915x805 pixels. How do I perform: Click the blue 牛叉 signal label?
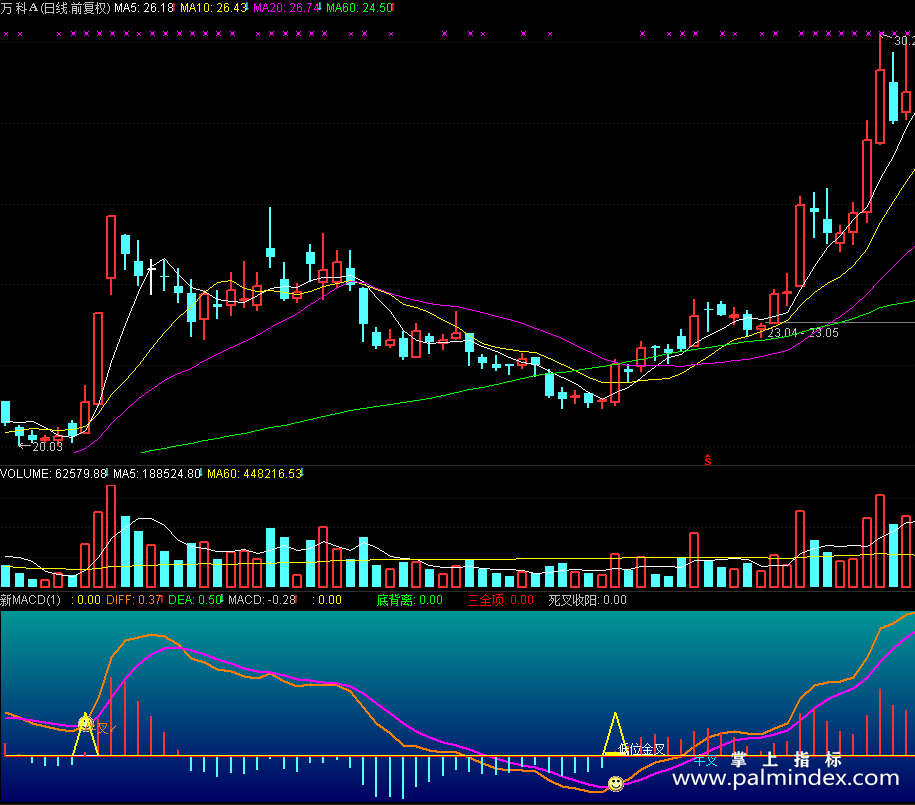point(705,760)
